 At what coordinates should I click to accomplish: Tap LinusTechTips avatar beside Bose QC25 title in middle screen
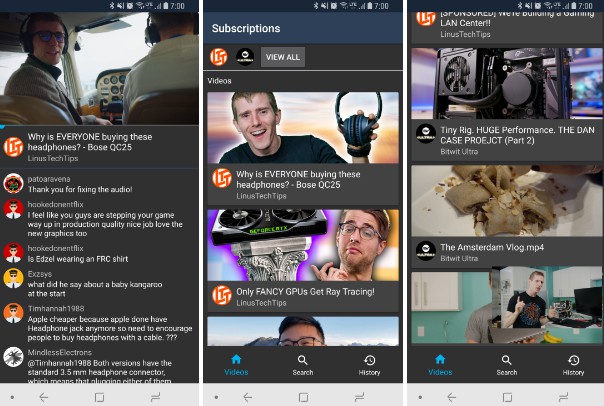[x=222, y=178]
